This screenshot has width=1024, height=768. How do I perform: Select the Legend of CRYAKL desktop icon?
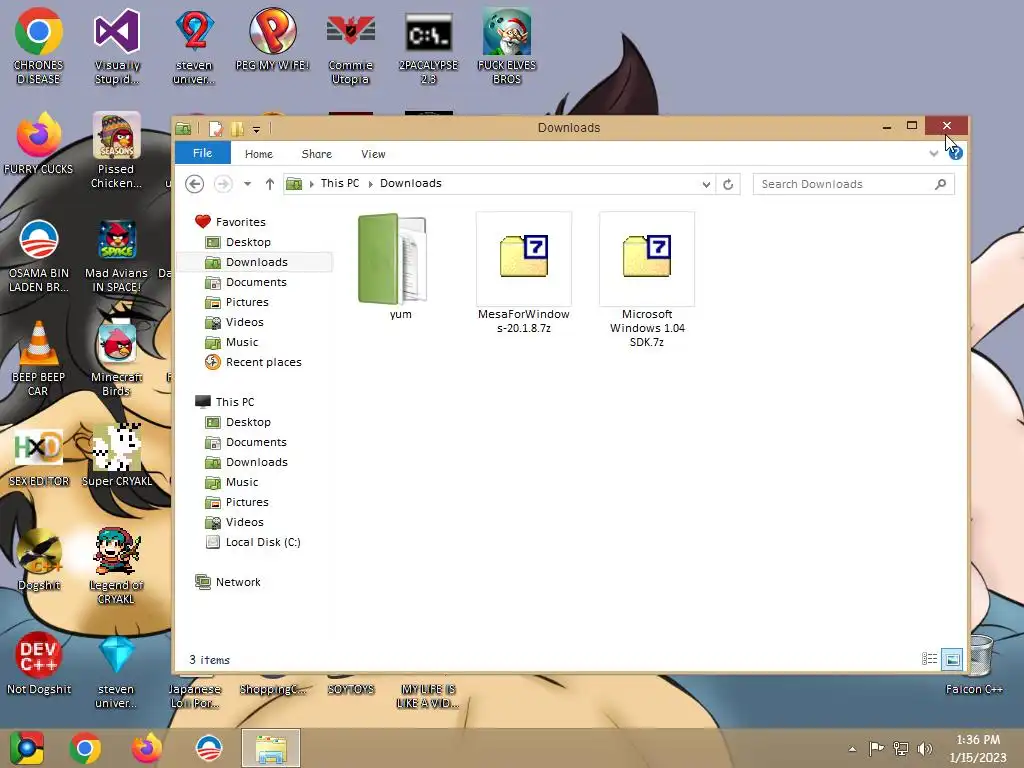(116, 566)
